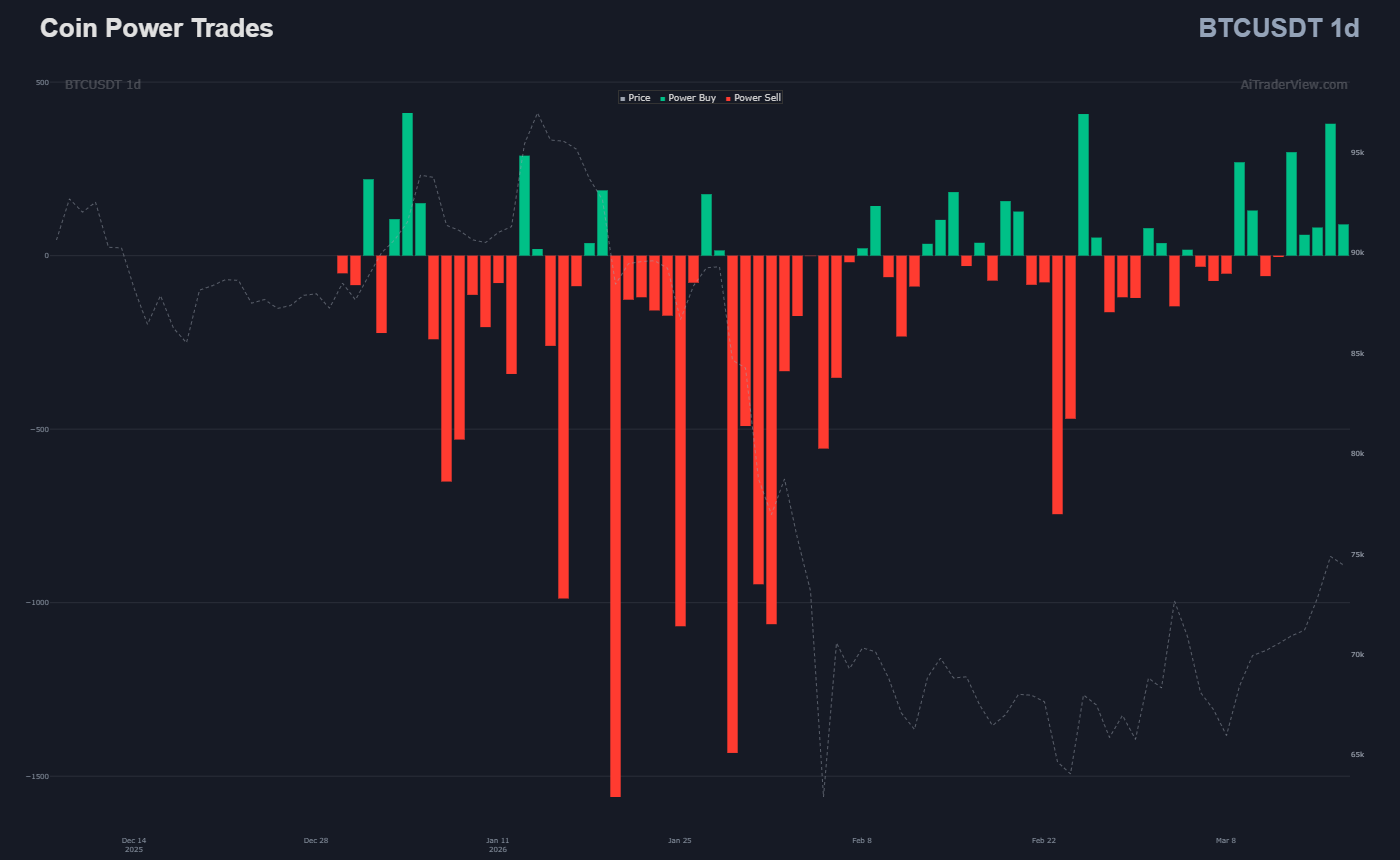Click the red Power Sell legend swatch
Viewport: 1400px width, 860px height.
coord(729,99)
